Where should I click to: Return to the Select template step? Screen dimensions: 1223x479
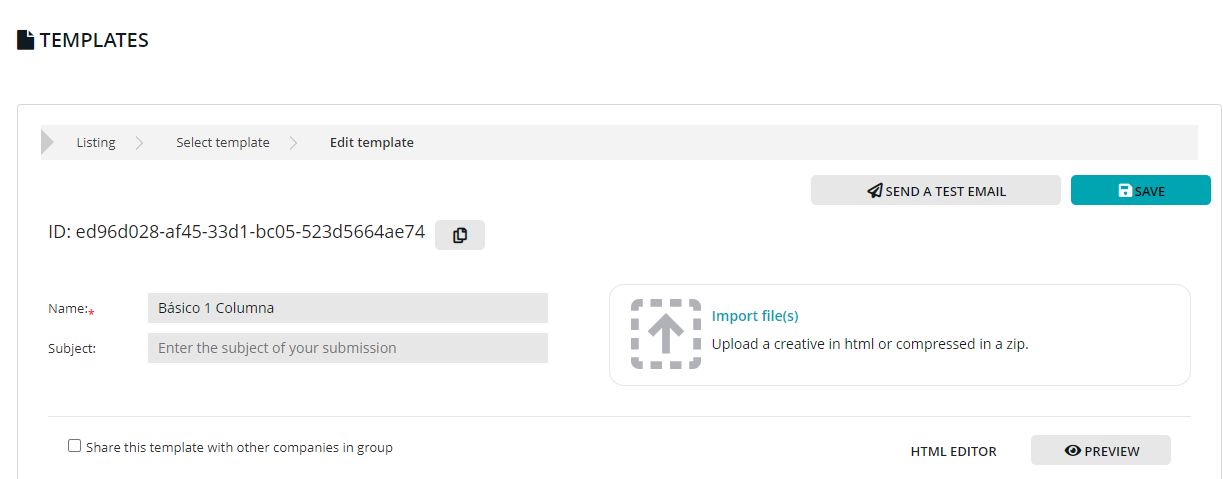pos(223,143)
